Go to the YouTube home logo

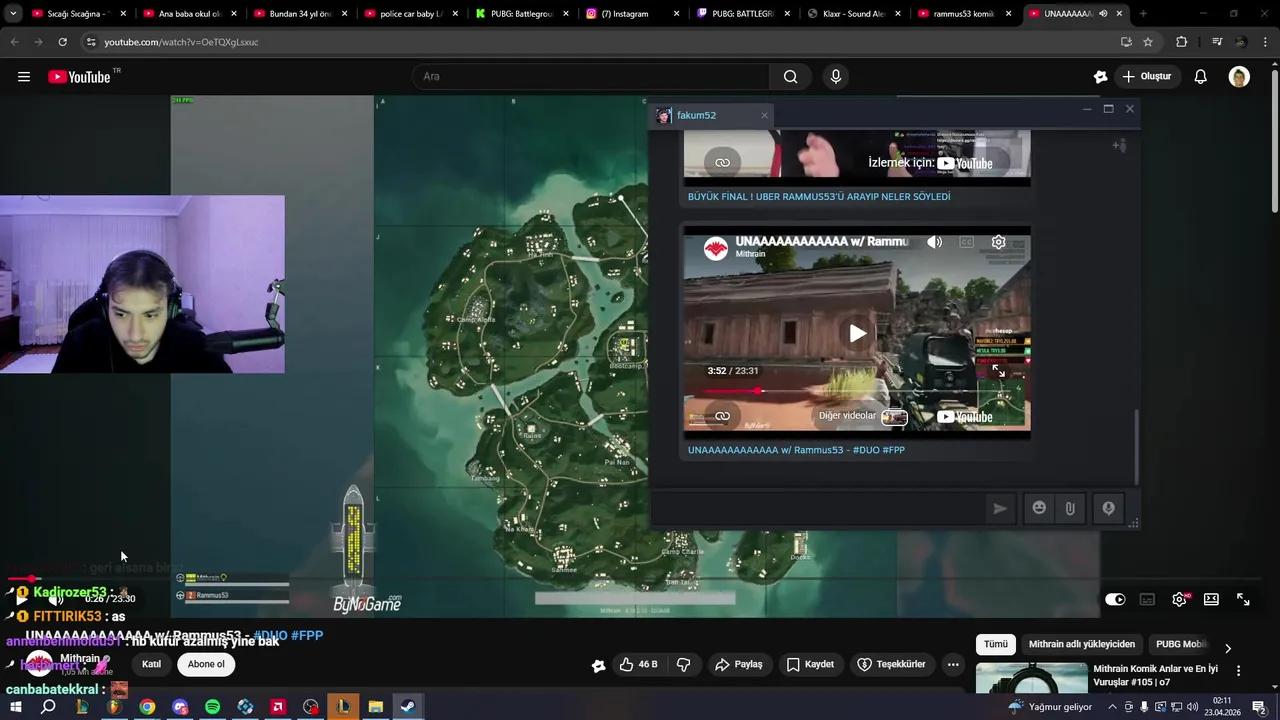point(80,77)
